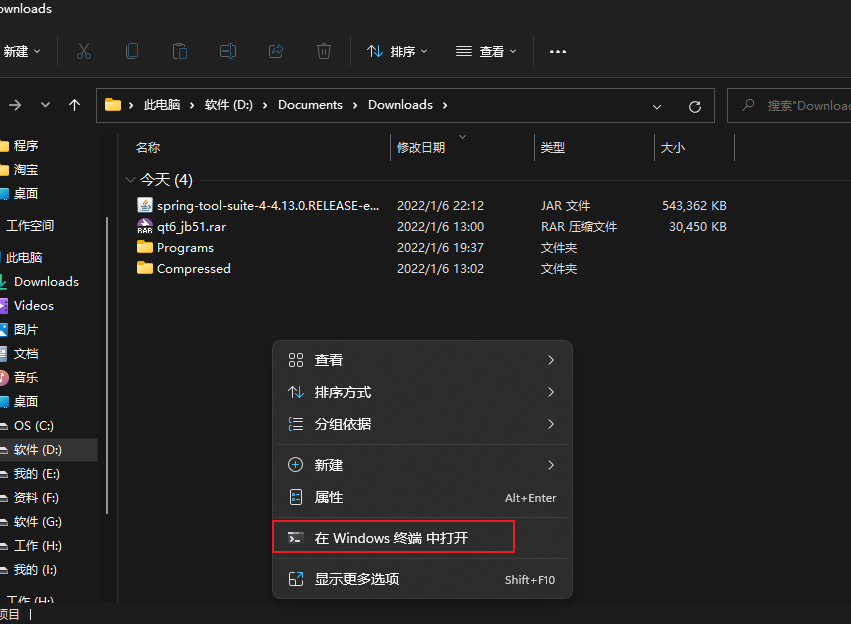Viewport: 851px width, 624px height.
Task: Open the 排序 sort dropdown
Action: [x=397, y=51]
